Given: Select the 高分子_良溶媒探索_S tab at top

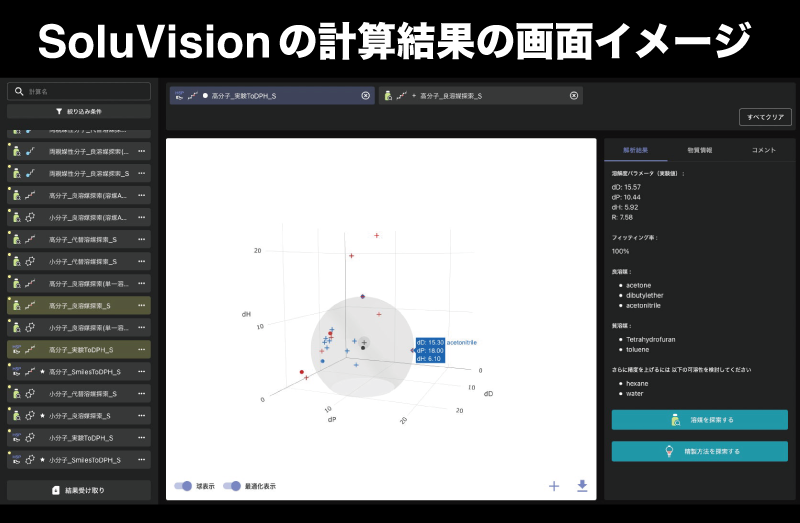Looking at the screenshot, I should (481, 95).
